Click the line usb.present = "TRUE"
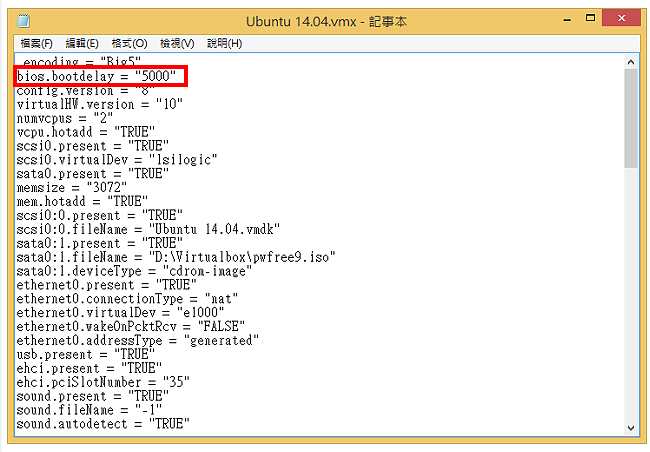The height and width of the screenshot is (452, 650). pos(86,354)
